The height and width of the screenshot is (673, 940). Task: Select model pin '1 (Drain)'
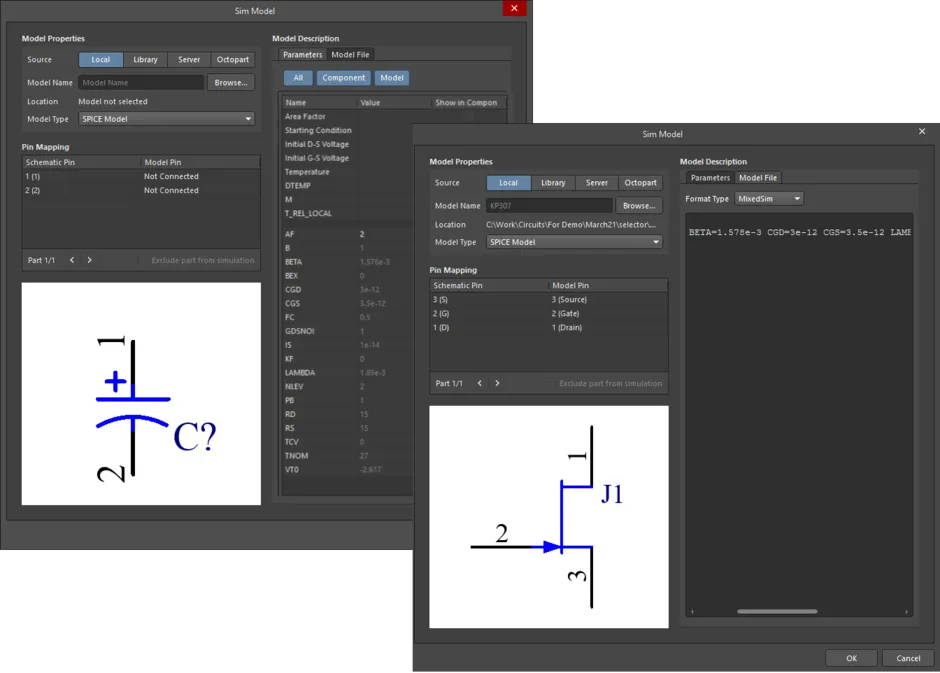tap(567, 328)
